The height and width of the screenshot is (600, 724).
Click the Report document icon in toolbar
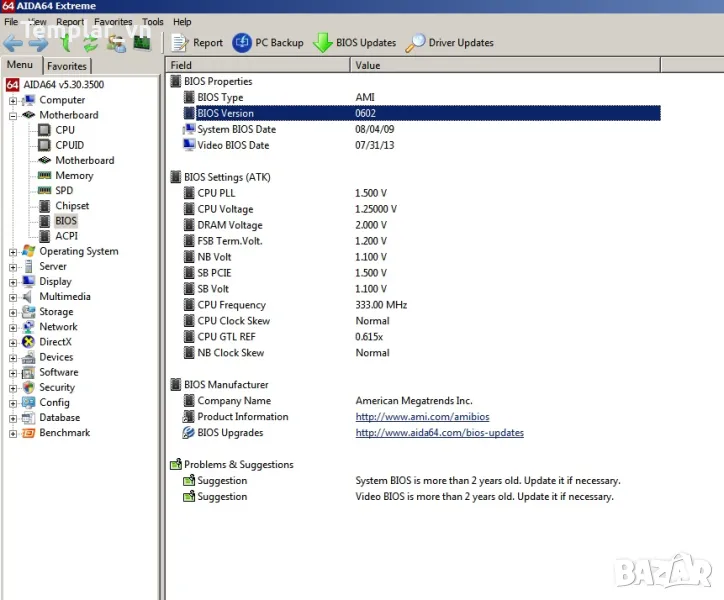coord(180,43)
